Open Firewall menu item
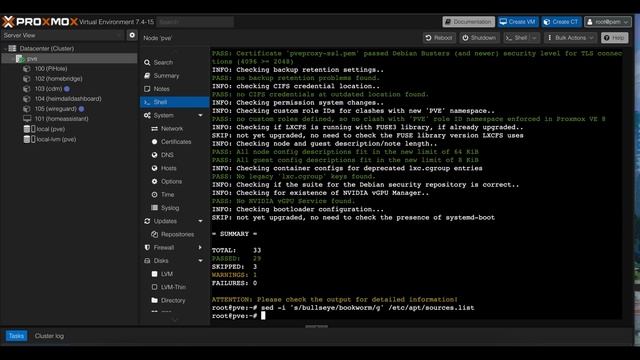This screenshot has width=640, height=360. tap(164, 247)
